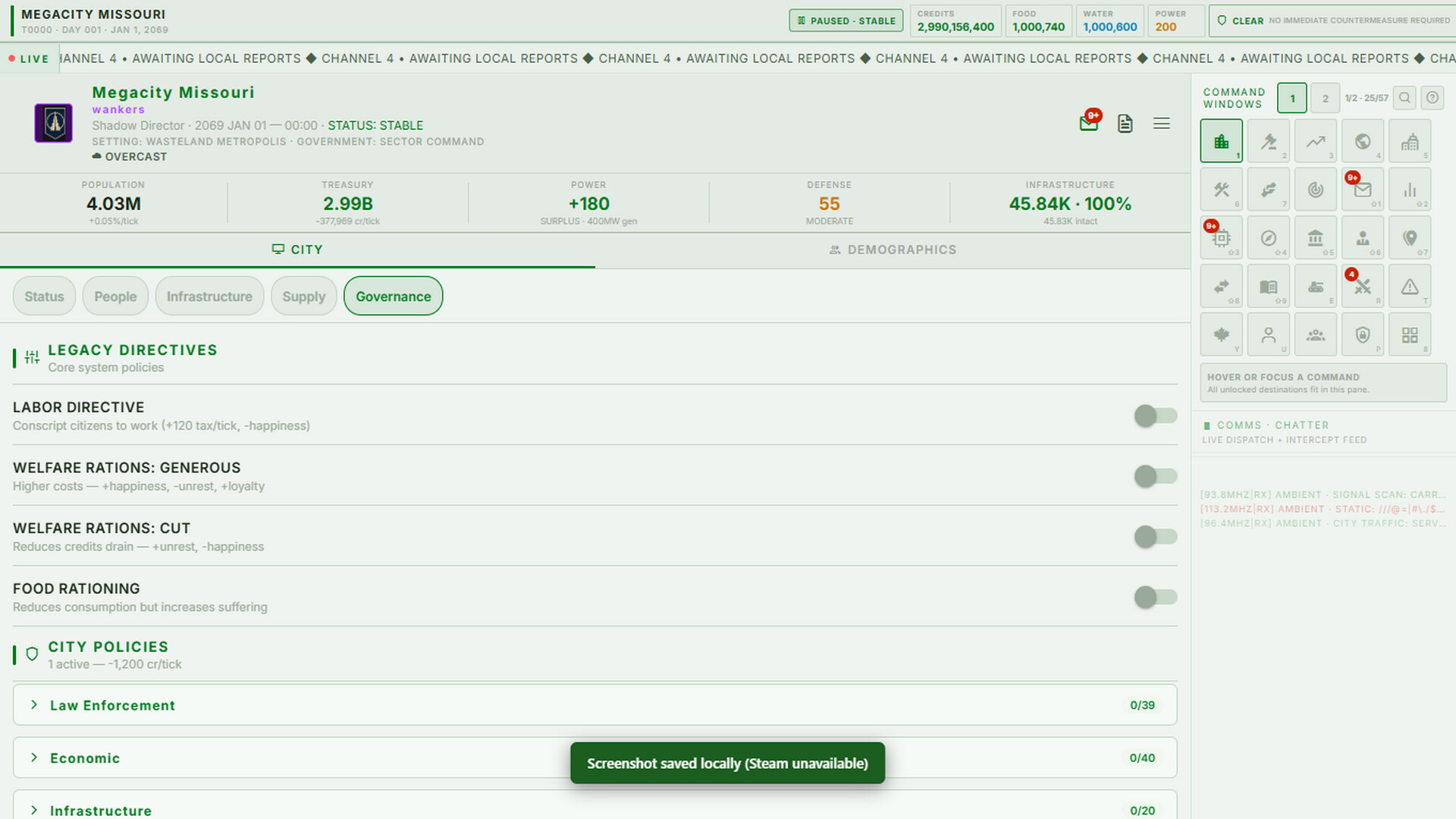Toggle Welfare Rations: Cut switch
This screenshot has height=819, width=1456.
point(1155,537)
